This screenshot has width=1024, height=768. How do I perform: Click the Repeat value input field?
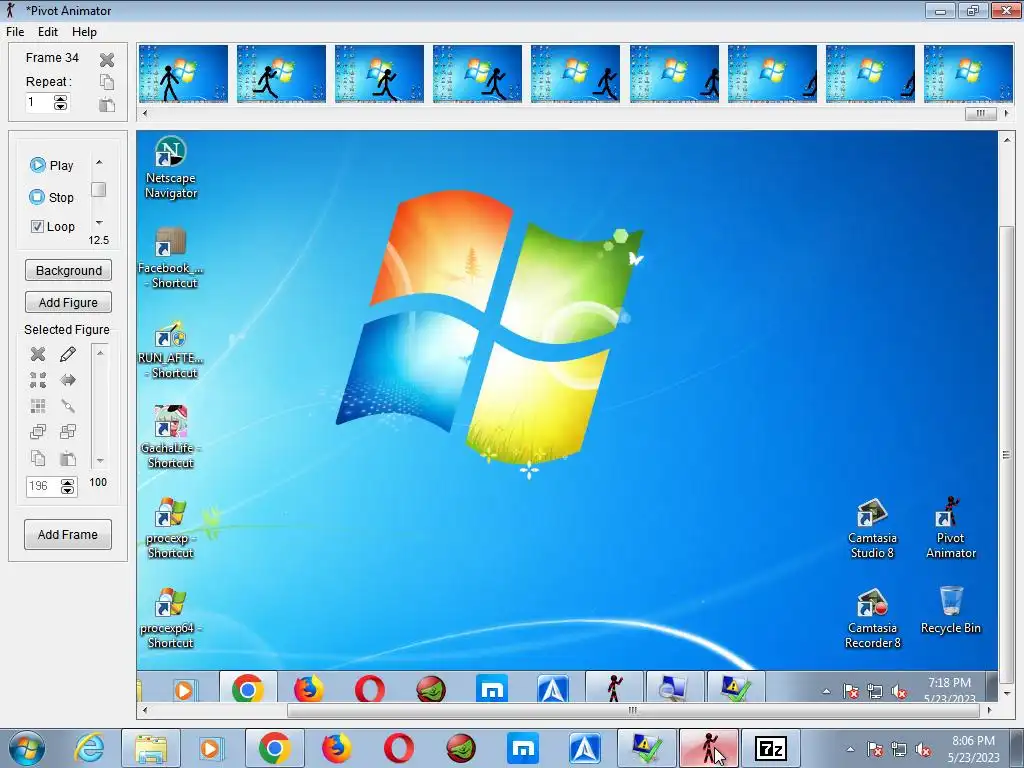coord(39,103)
